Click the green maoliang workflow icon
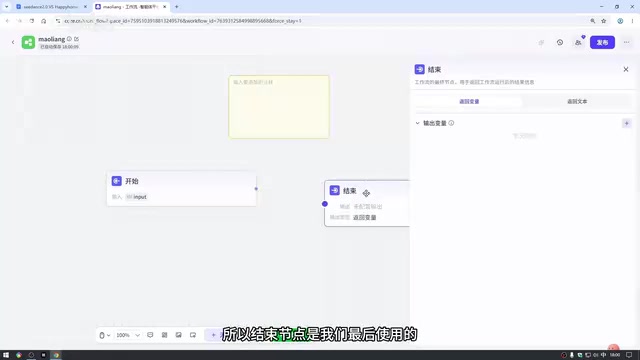 28,42
